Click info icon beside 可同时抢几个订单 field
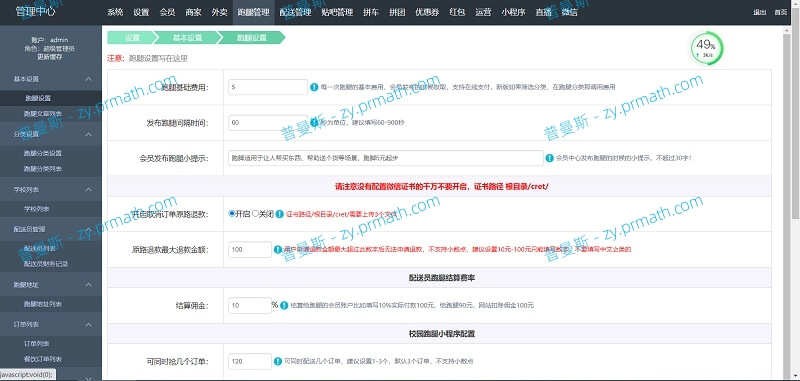Screen dimensions: 800x381 click(278, 362)
